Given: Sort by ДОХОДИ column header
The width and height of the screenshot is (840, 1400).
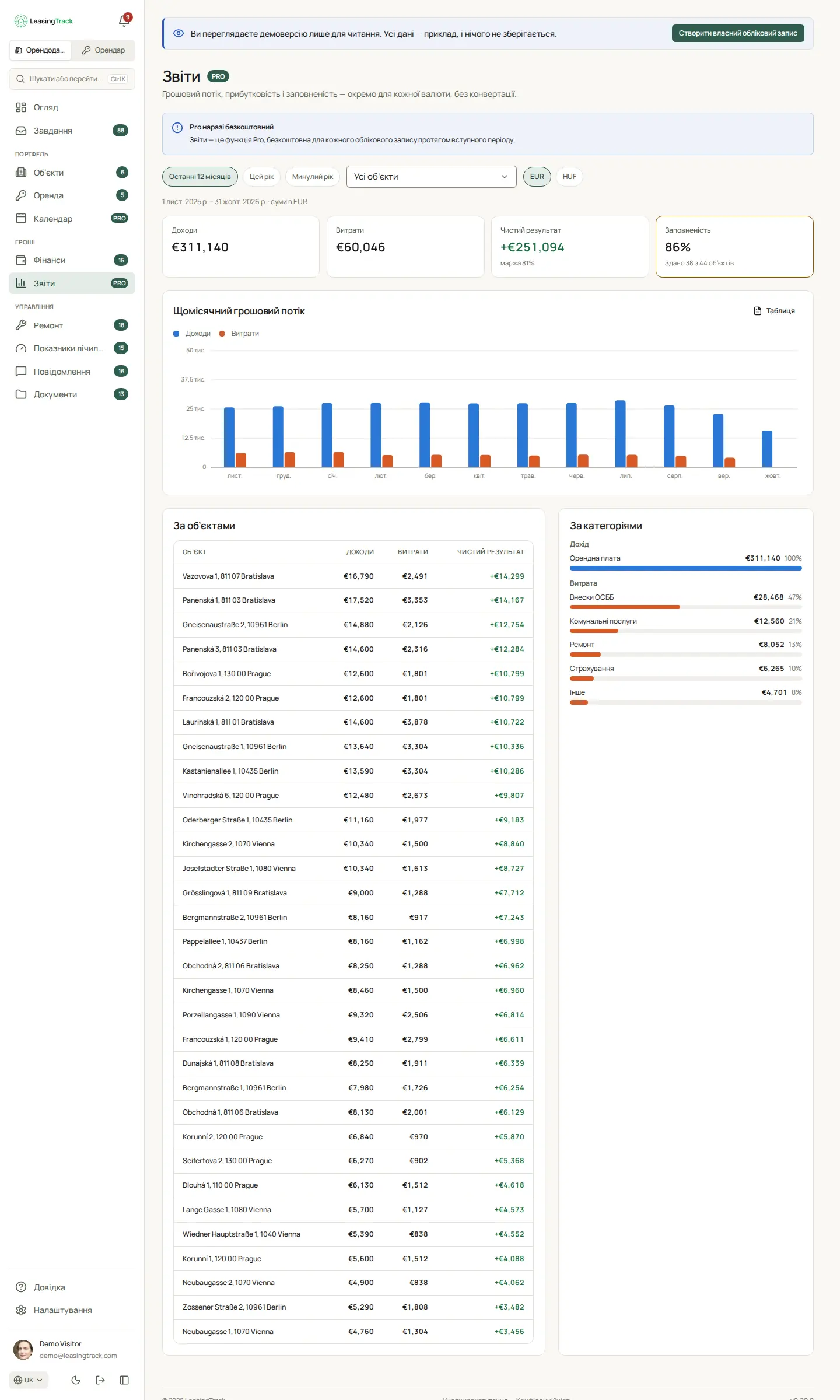Looking at the screenshot, I should click(360, 552).
